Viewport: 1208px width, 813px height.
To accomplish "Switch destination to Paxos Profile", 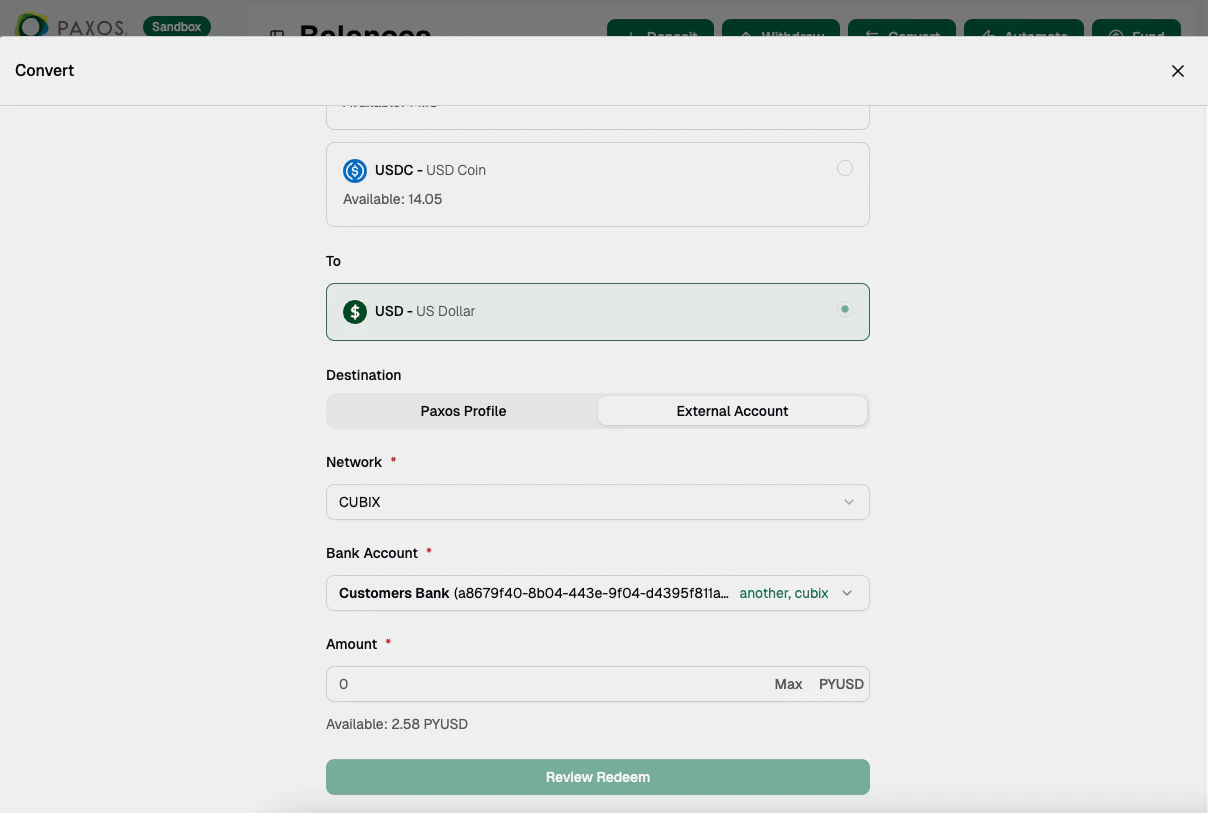I will pyautogui.click(x=462, y=410).
